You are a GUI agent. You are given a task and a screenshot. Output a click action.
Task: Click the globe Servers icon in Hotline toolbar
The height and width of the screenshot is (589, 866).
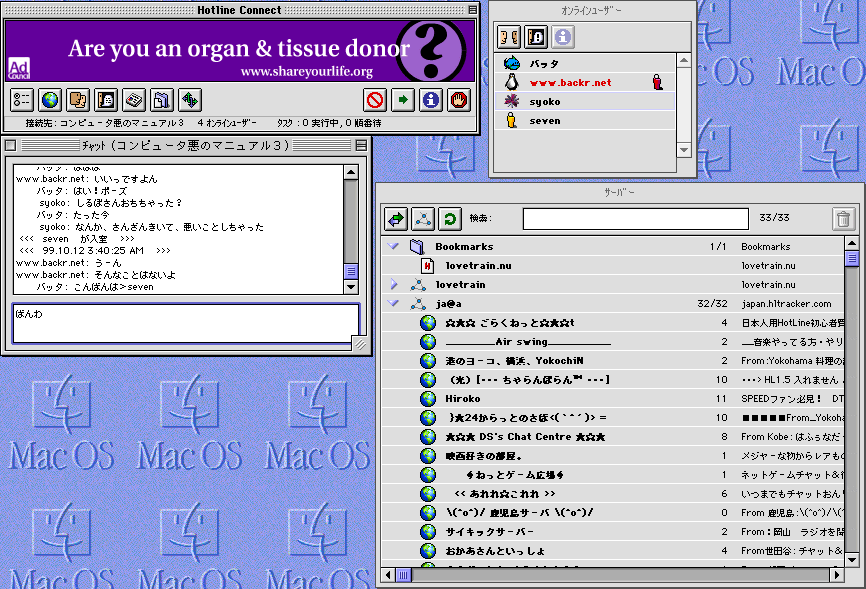[50, 100]
